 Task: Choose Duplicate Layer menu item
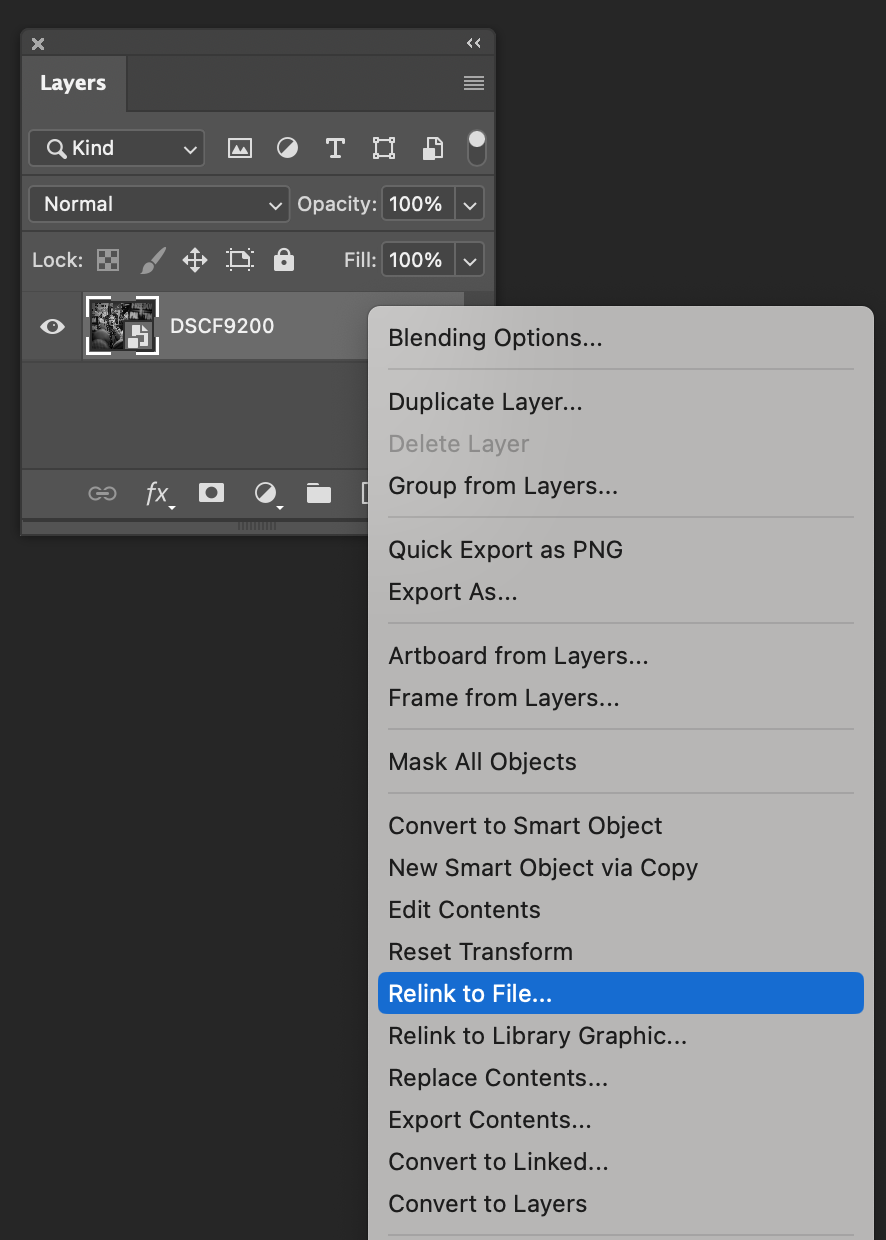point(621,402)
